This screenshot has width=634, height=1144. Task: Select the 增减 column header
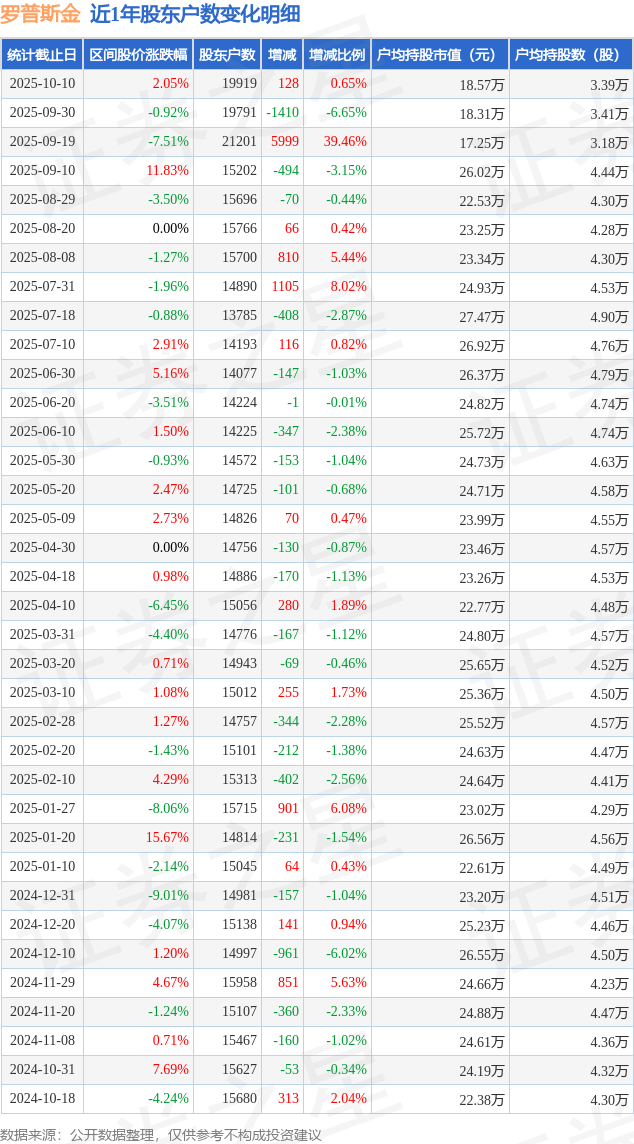282,55
